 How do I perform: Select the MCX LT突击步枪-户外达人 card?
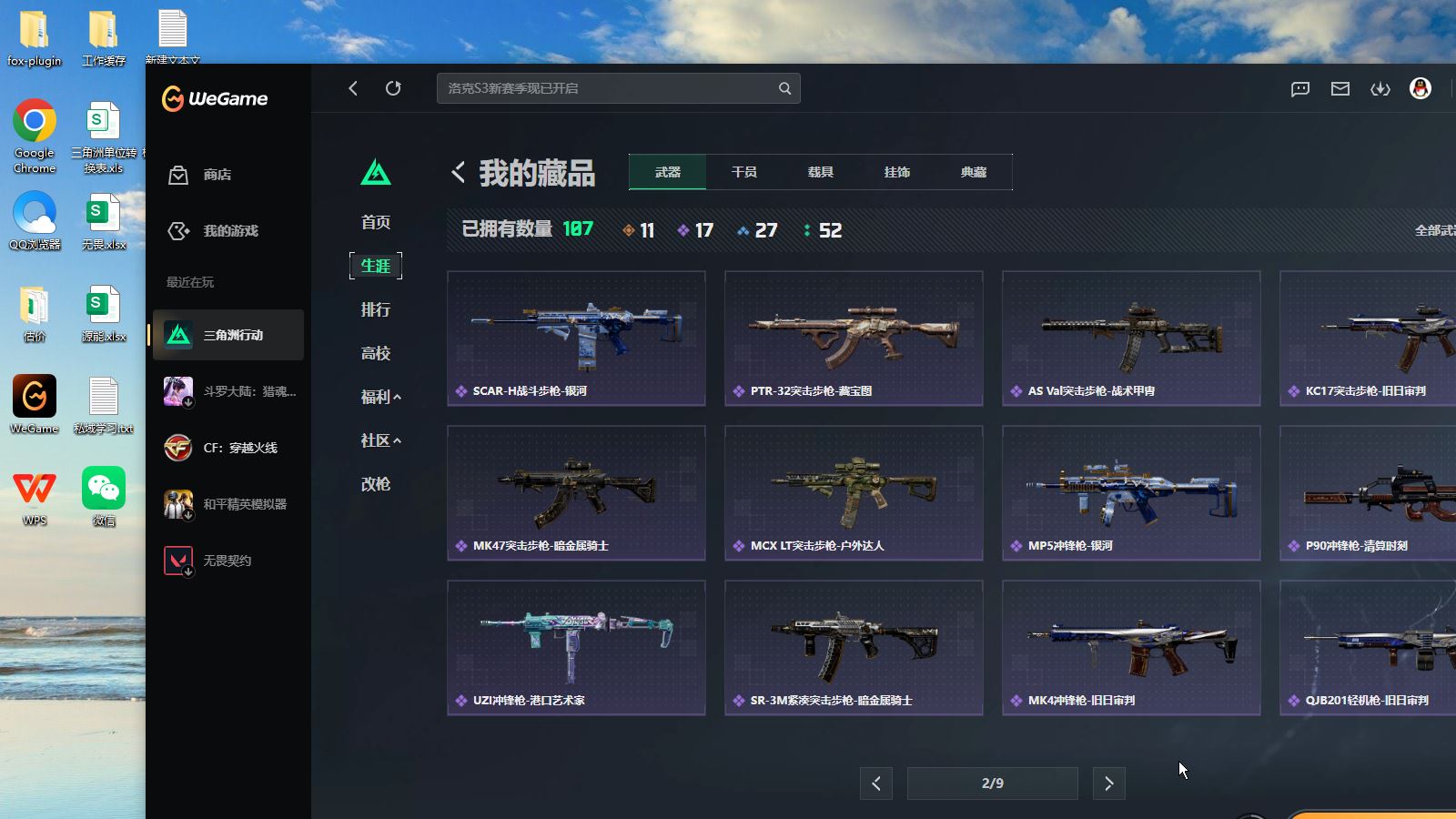coord(854,493)
